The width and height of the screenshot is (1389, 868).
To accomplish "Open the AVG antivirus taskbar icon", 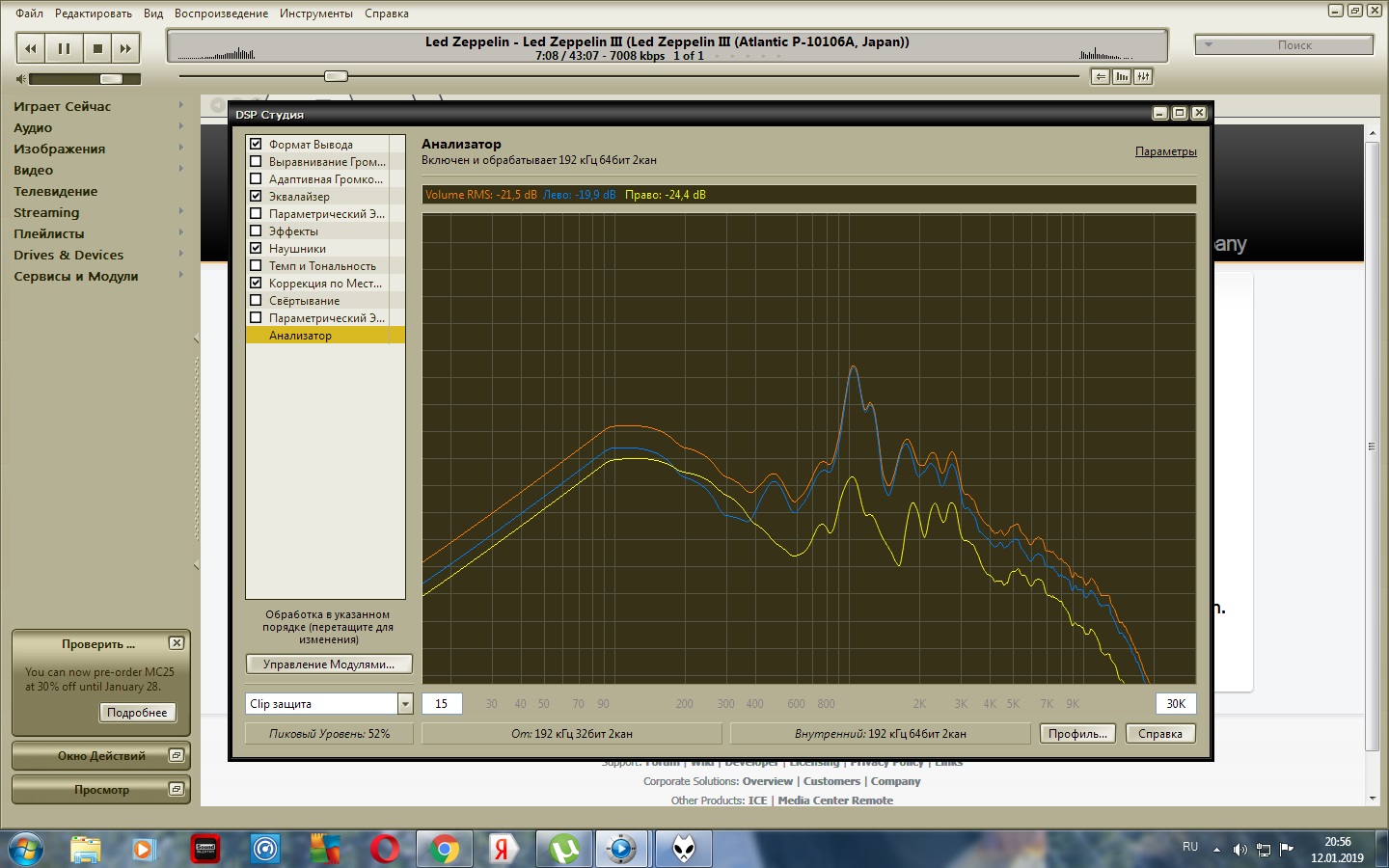I will coord(325,849).
